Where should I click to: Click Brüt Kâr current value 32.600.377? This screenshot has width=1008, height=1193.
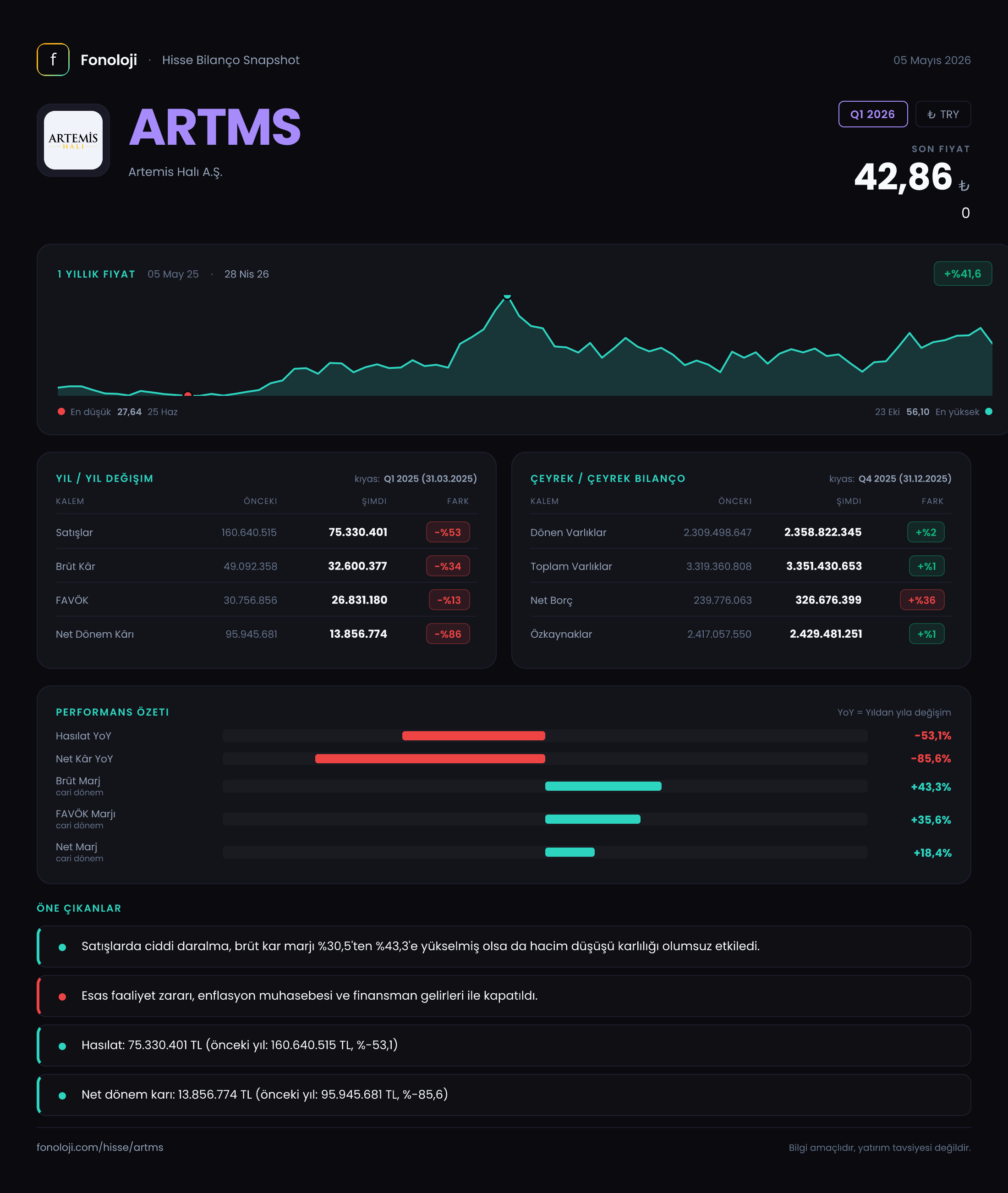pos(358,566)
